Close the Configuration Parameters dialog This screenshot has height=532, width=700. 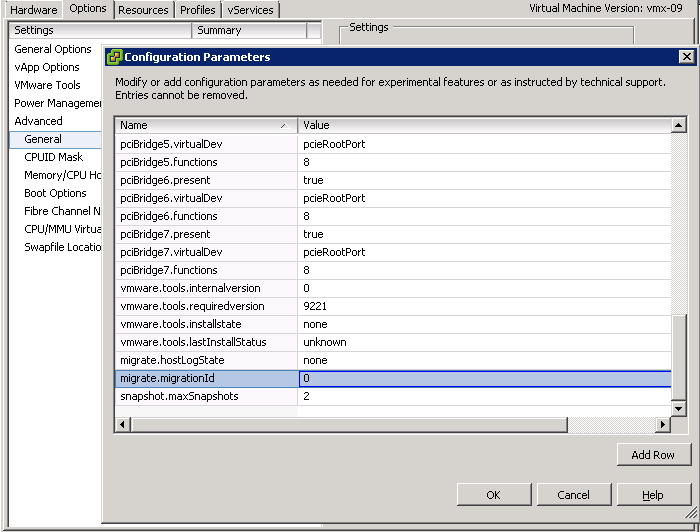[686, 57]
